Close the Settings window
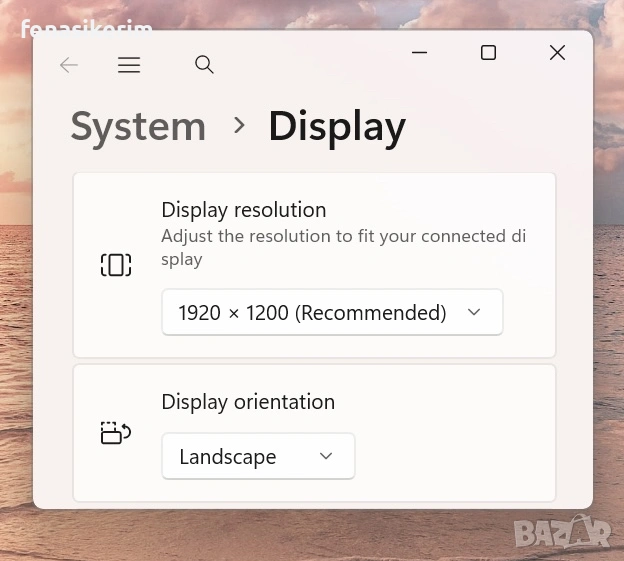 pos(557,53)
